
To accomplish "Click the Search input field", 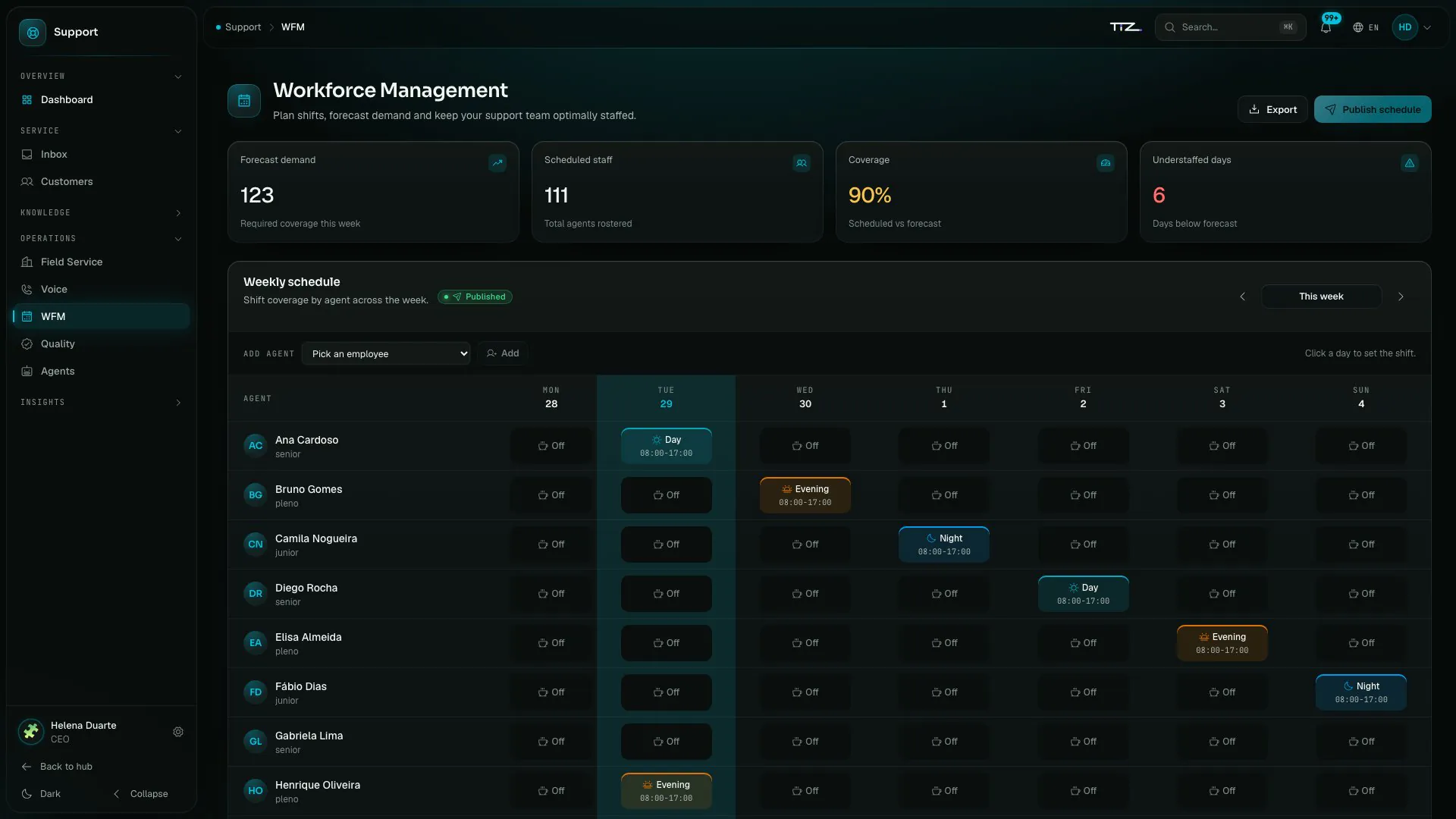I will coord(1230,27).
